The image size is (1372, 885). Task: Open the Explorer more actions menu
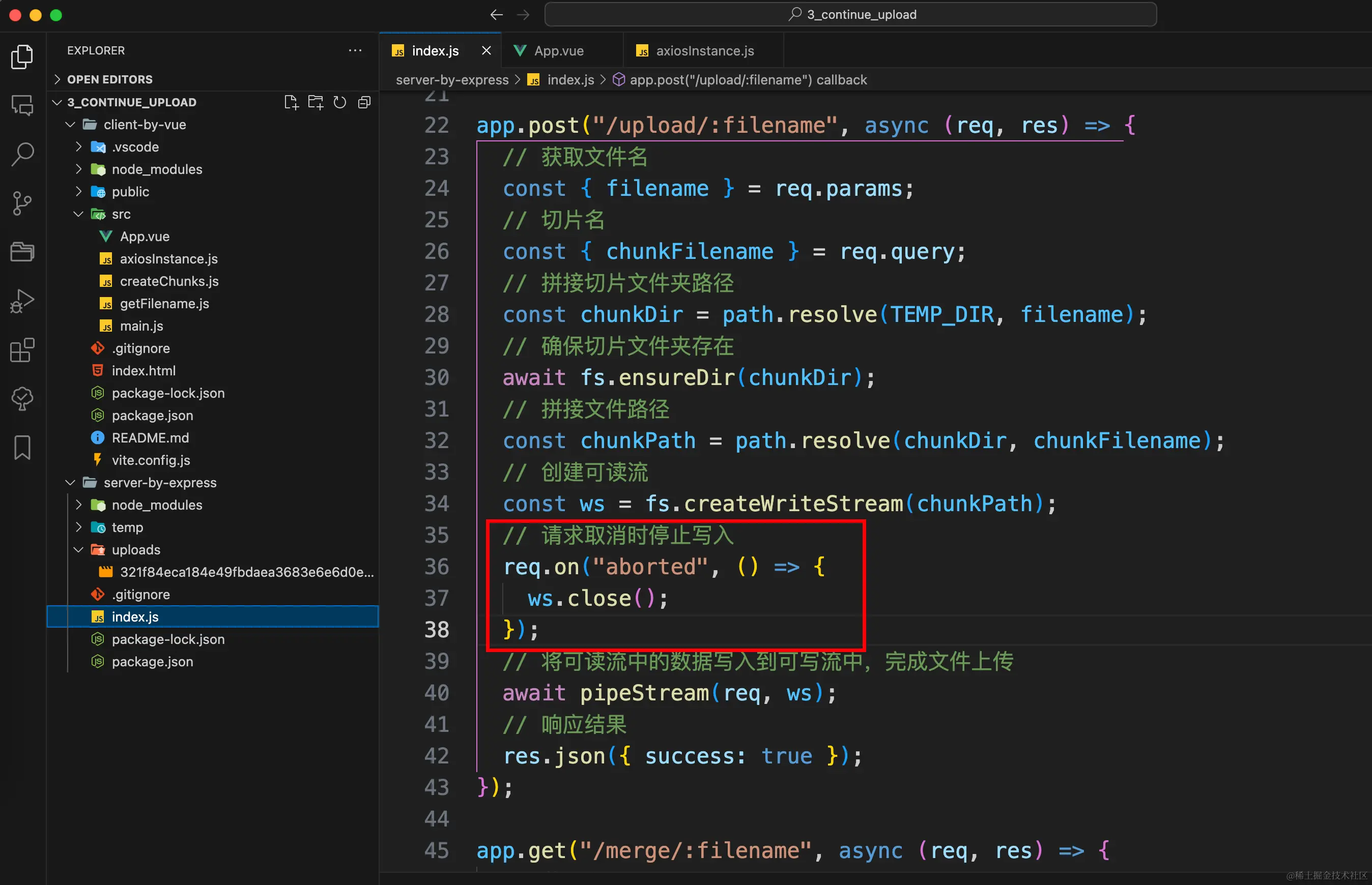pos(355,50)
